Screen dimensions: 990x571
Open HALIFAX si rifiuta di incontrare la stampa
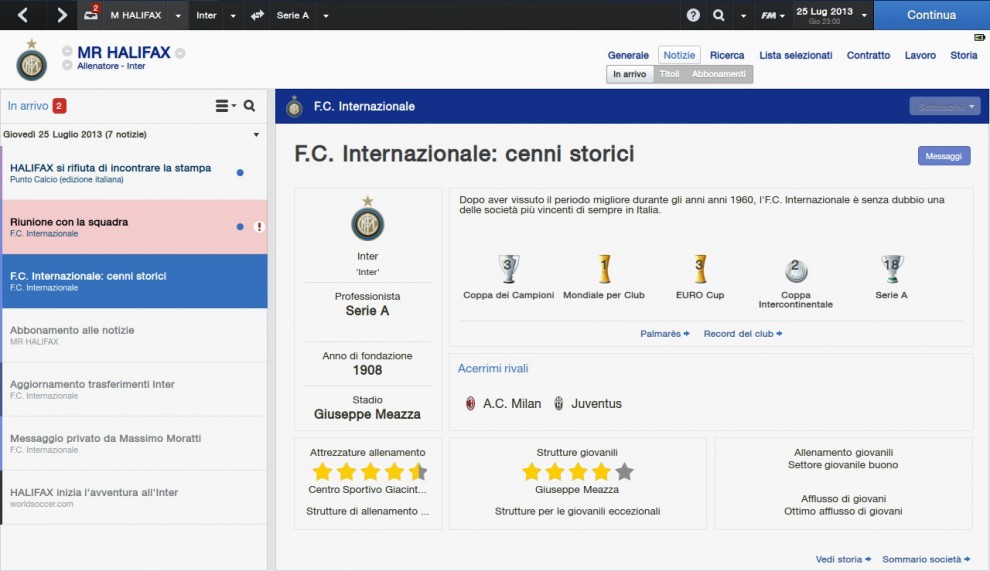(x=134, y=173)
